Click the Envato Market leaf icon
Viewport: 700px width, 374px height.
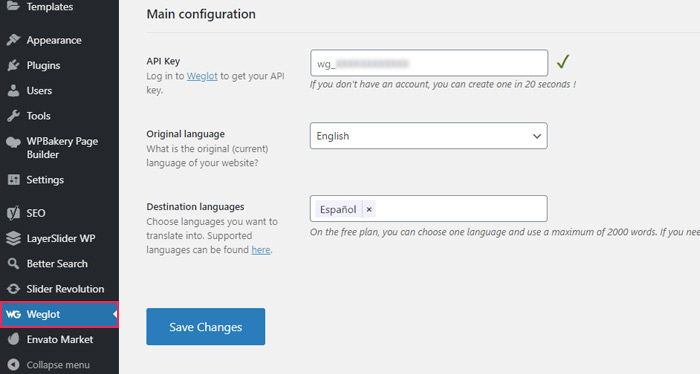(14, 339)
